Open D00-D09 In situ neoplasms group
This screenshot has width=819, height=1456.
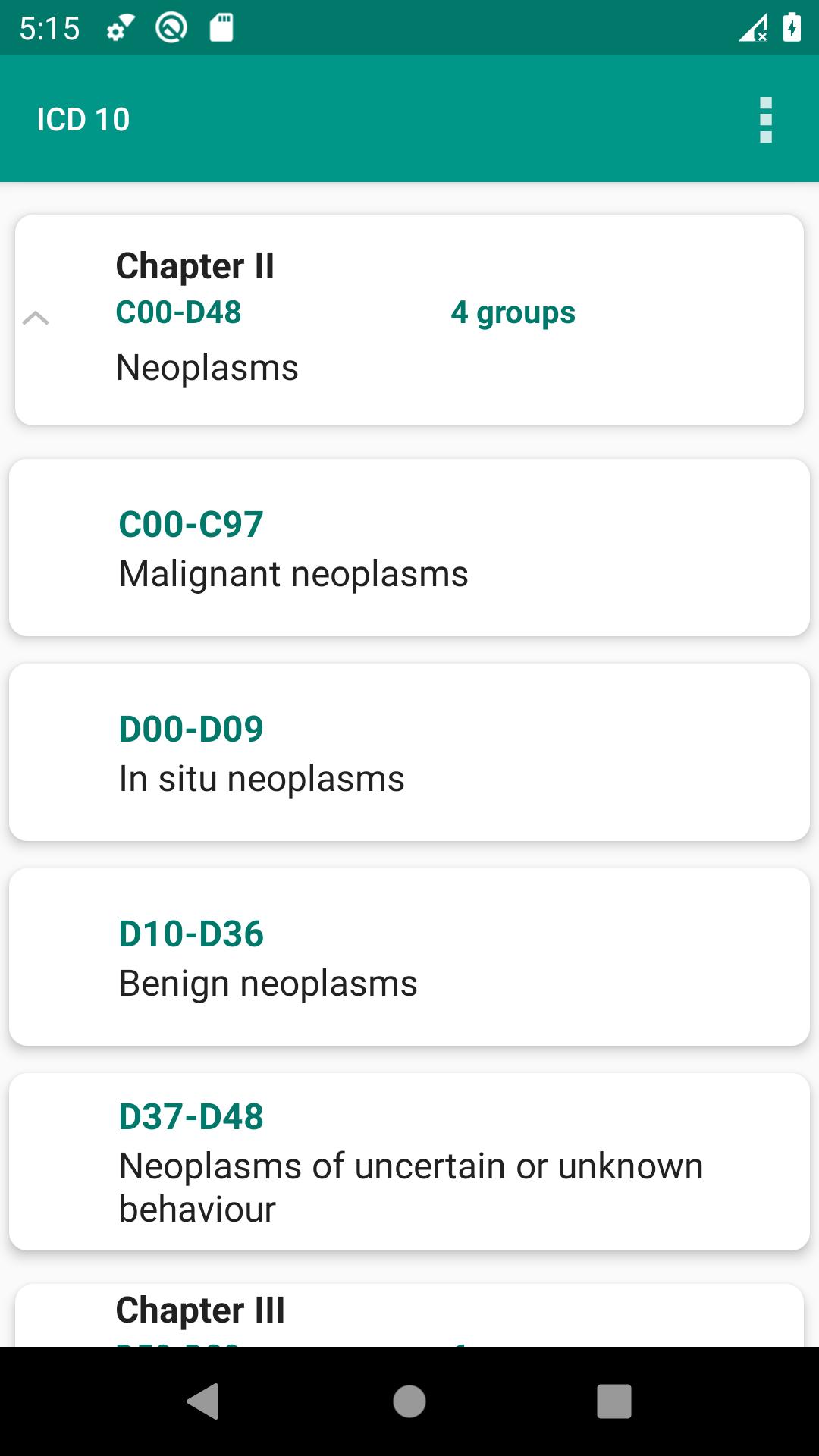(409, 752)
